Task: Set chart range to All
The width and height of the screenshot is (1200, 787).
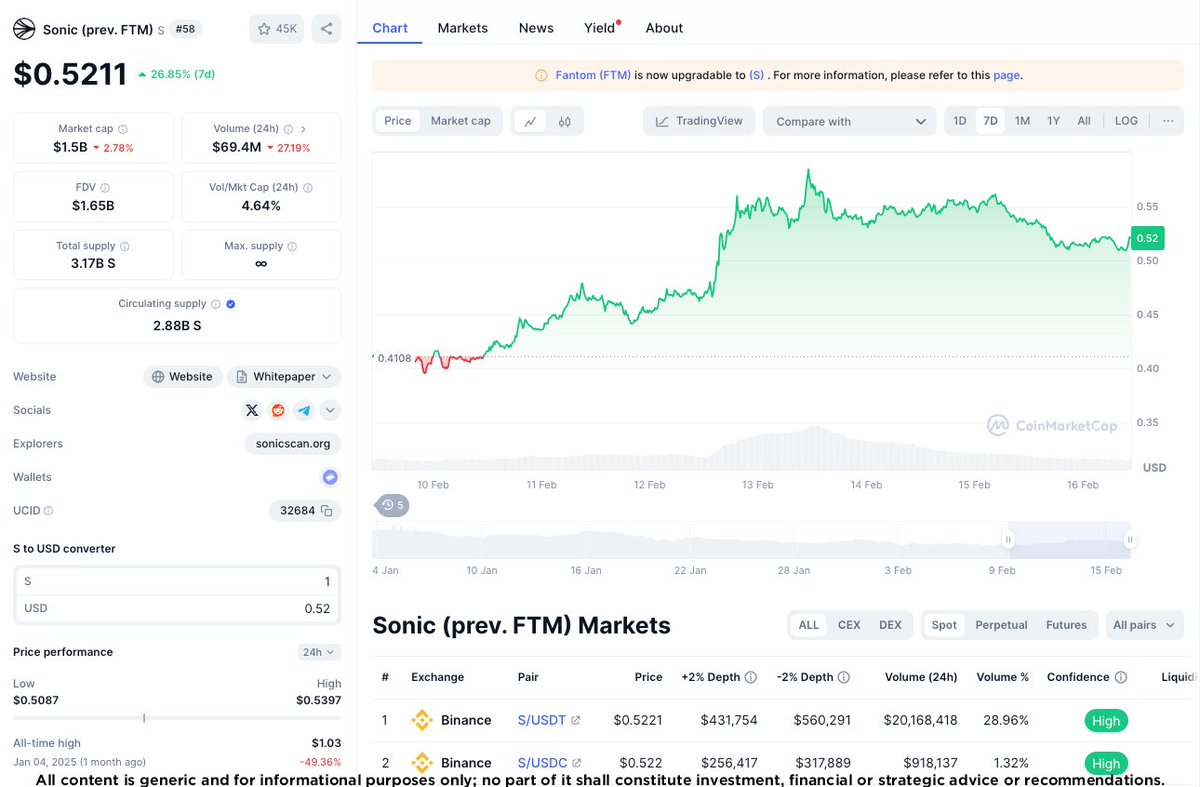Action: [1084, 121]
